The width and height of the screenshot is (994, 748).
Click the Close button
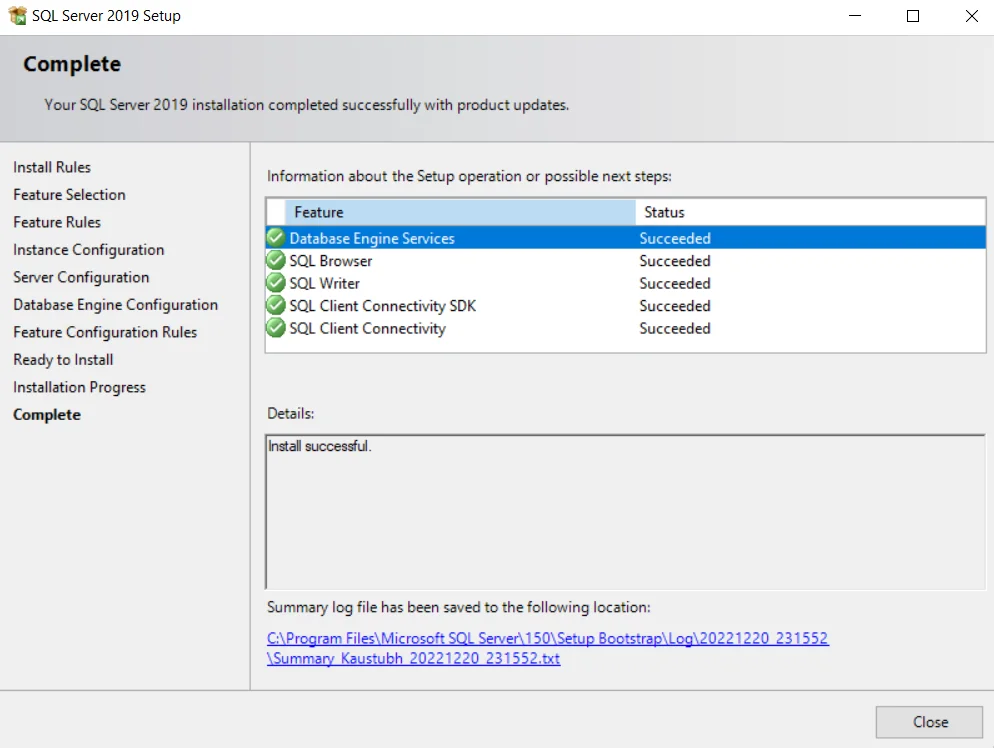coord(928,721)
